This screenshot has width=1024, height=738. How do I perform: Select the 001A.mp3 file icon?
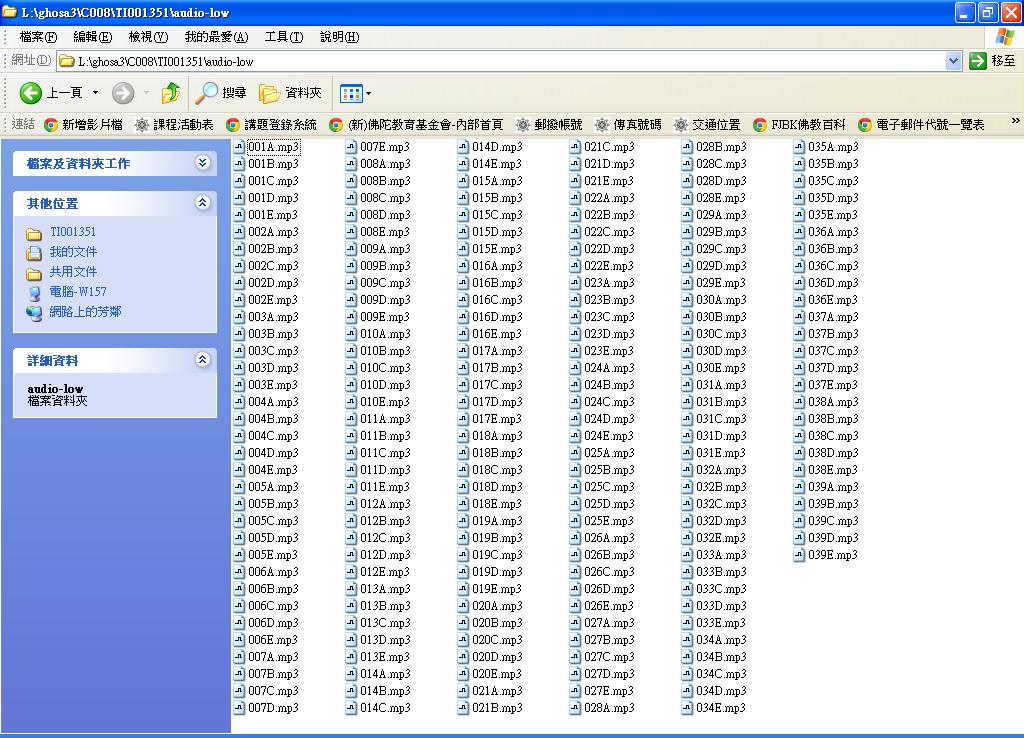239,147
